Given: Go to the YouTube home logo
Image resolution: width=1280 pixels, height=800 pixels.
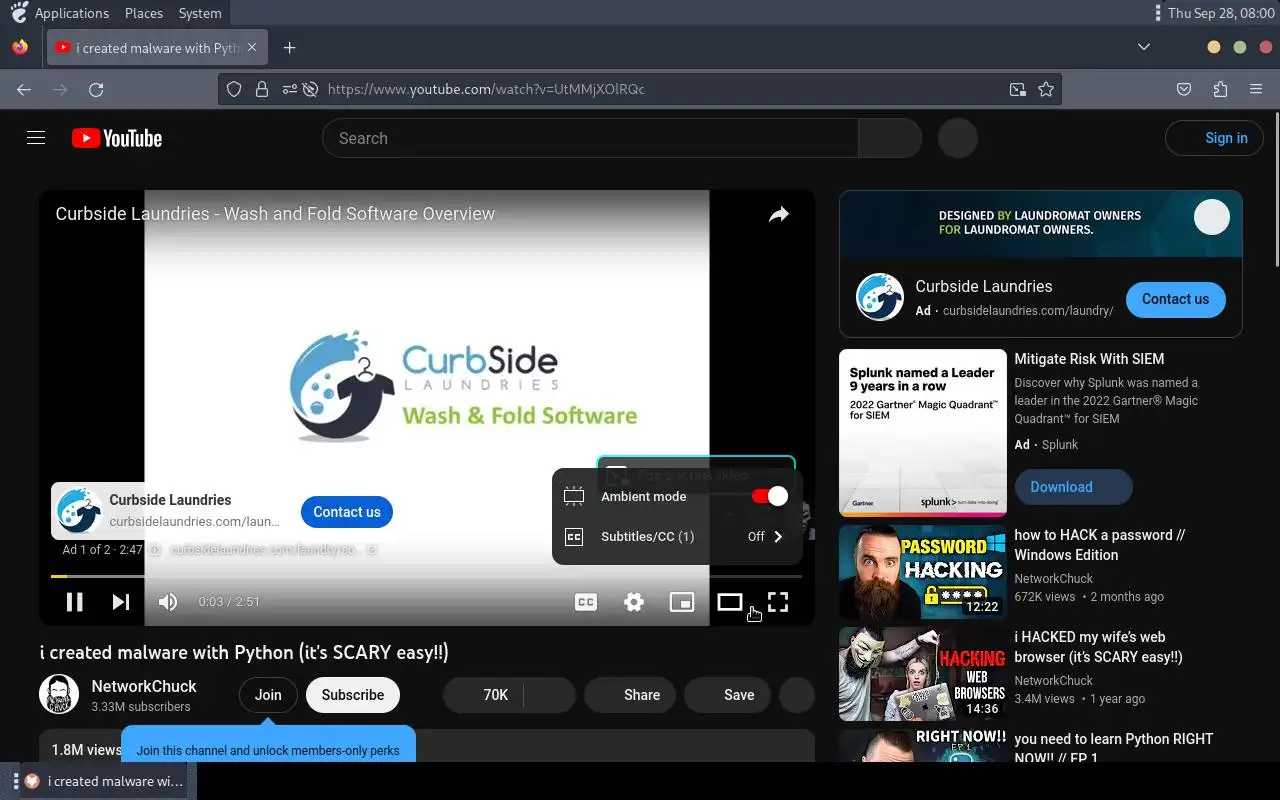Looking at the screenshot, I should [x=117, y=138].
